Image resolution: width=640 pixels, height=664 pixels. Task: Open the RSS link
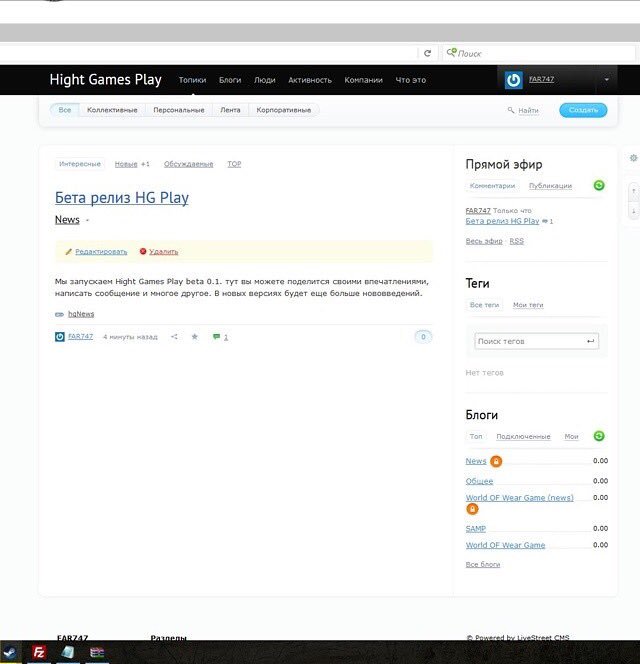516,241
